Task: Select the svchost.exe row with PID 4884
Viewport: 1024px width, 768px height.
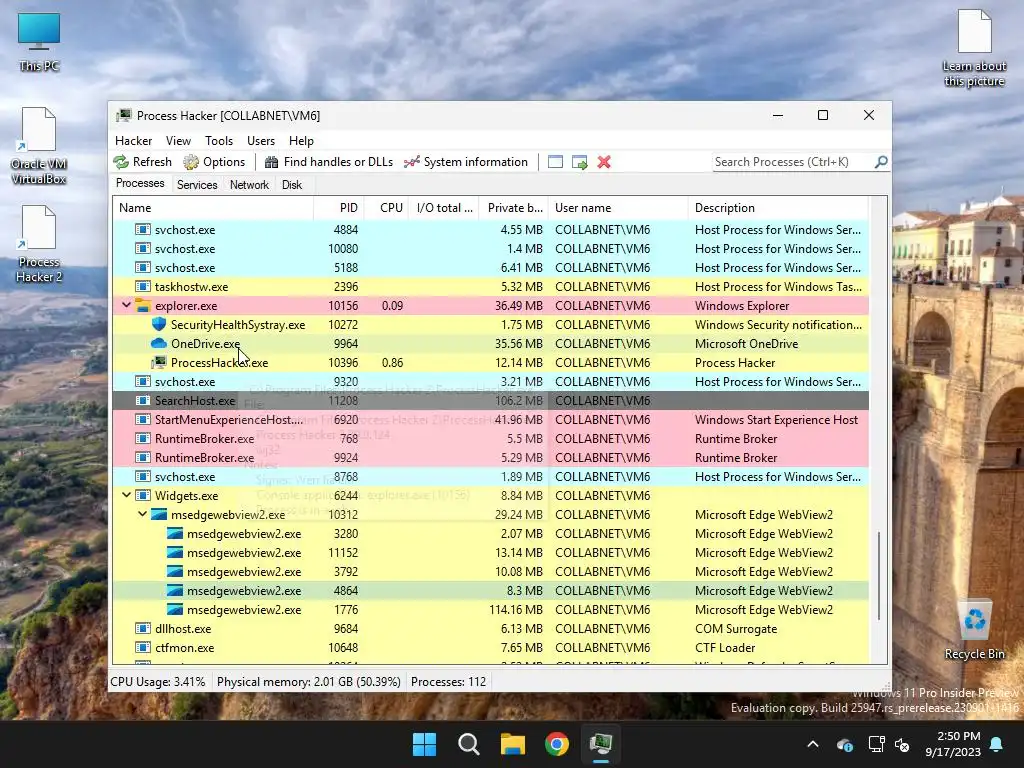Action: click(490, 229)
